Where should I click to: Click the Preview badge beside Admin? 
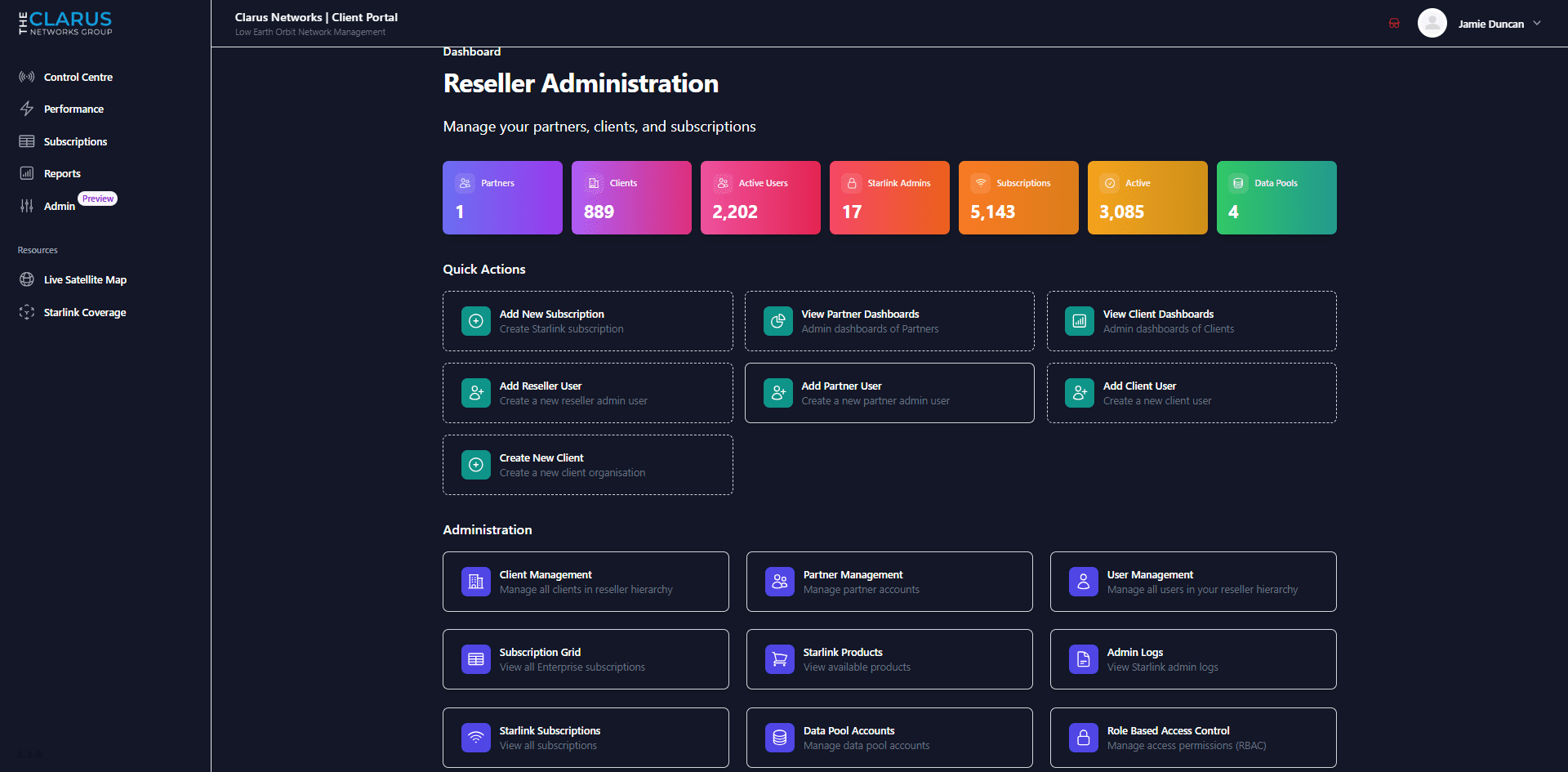tap(98, 199)
